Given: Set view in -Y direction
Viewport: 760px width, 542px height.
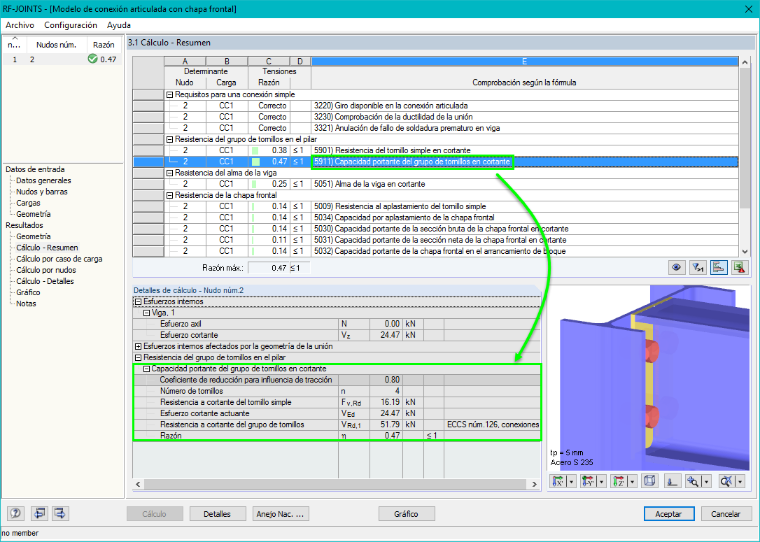Looking at the screenshot, I should coord(588,481).
